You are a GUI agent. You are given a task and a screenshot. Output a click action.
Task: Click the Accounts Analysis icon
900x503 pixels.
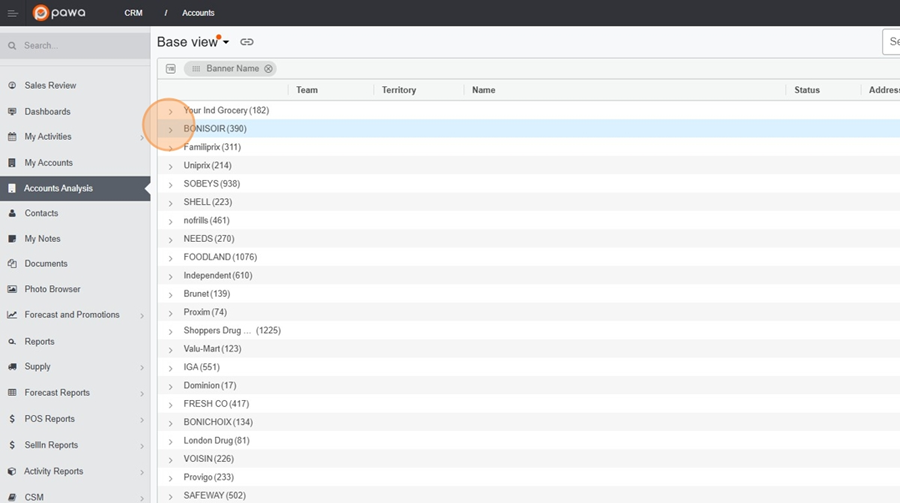point(12,188)
